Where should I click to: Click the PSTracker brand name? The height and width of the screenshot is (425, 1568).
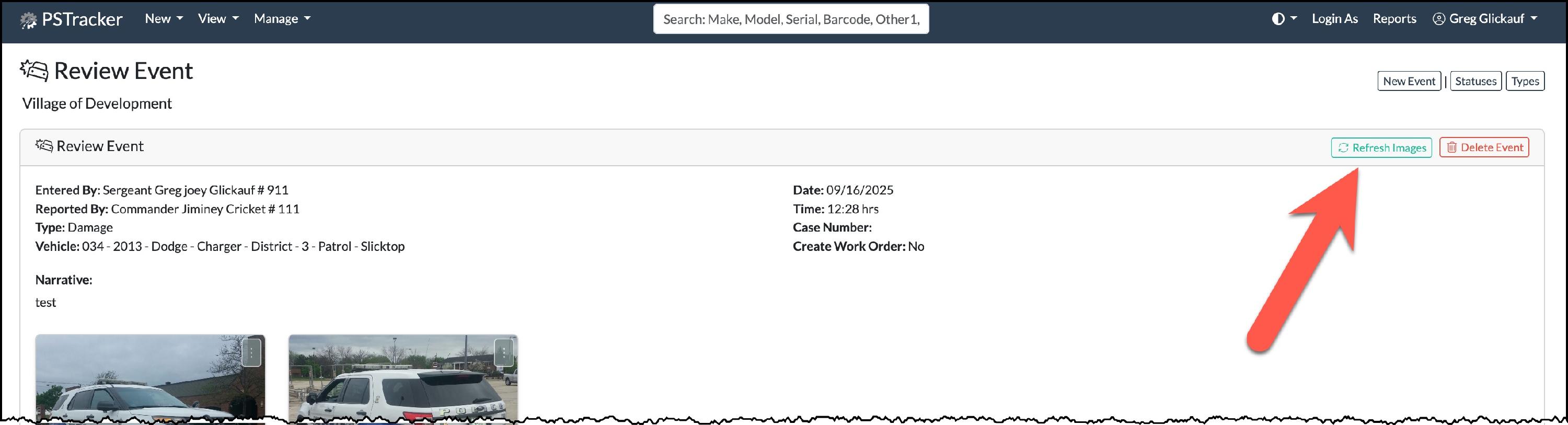coord(82,19)
